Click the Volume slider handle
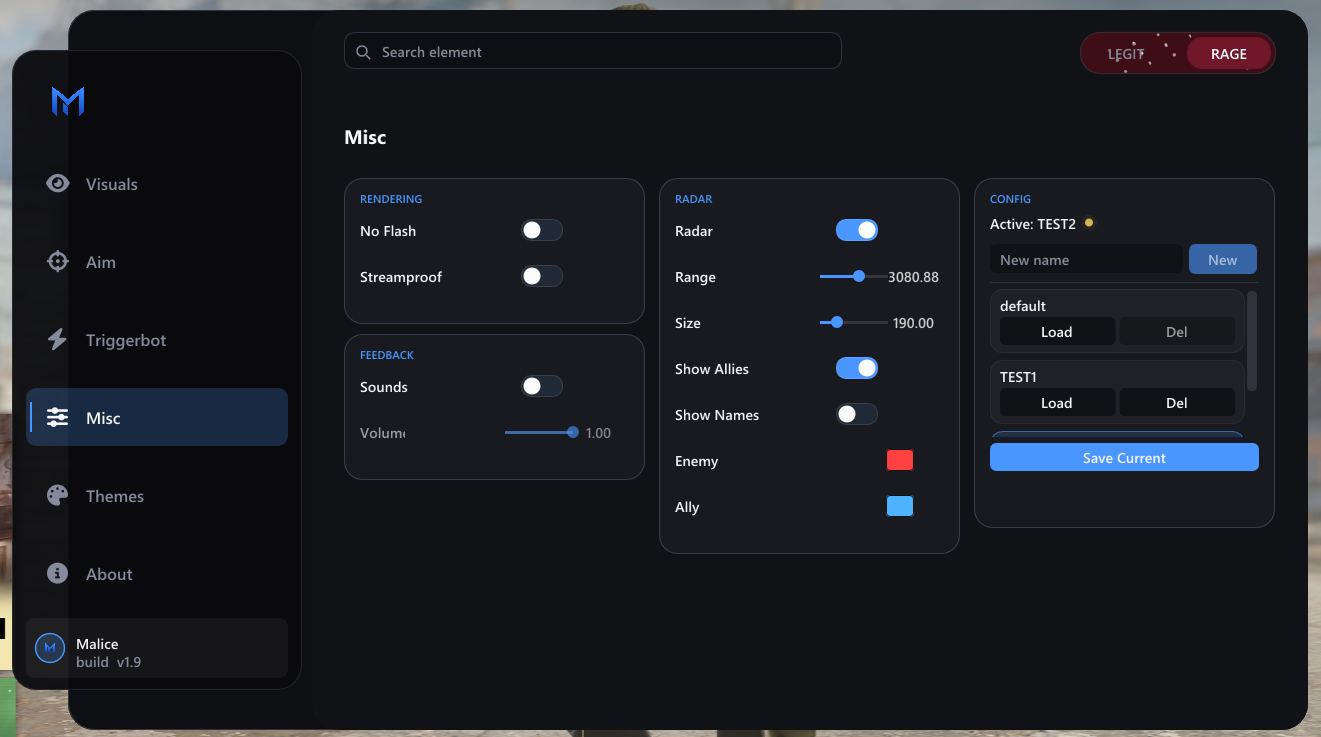 573,432
